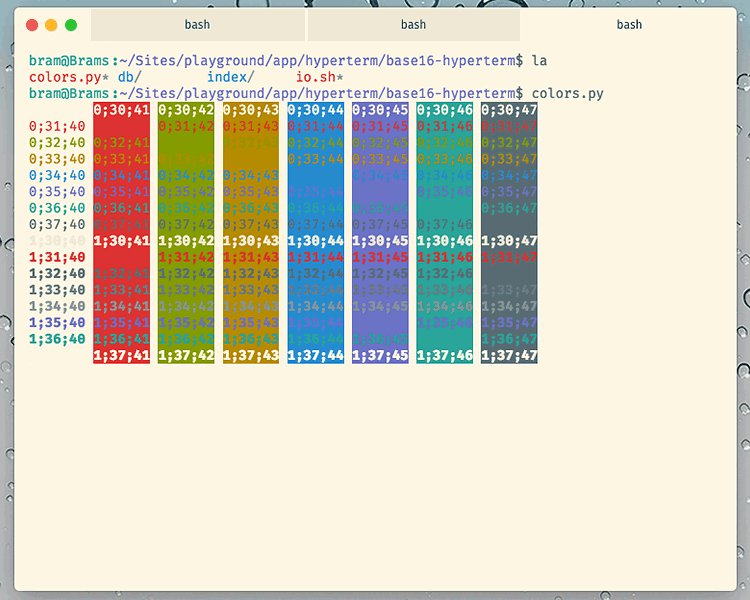Viewport: 750px width, 600px height.
Task: Click the db/ directory name
Action: [130, 77]
